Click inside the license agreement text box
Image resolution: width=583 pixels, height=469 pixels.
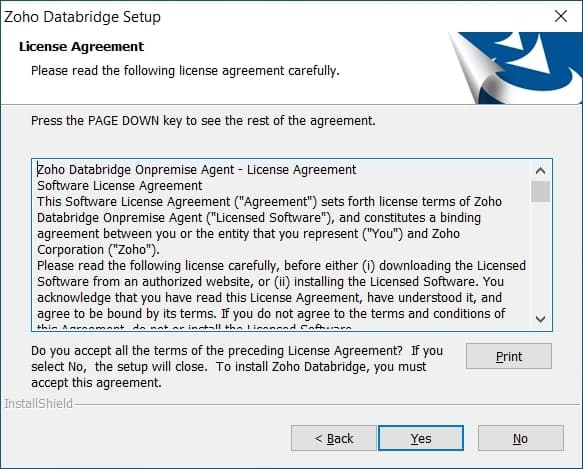pyautogui.click(x=283, y=245)
